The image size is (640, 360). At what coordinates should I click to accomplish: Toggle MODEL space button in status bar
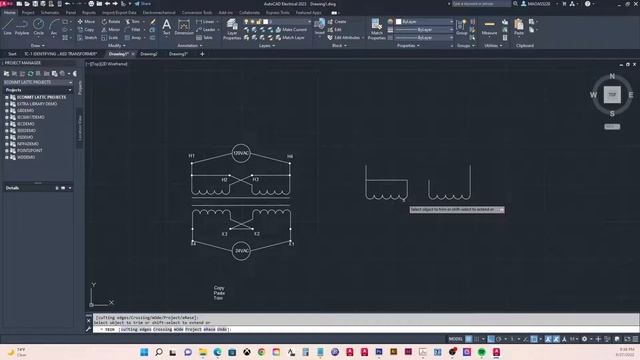pyautogui.click(x=456, y=339)
